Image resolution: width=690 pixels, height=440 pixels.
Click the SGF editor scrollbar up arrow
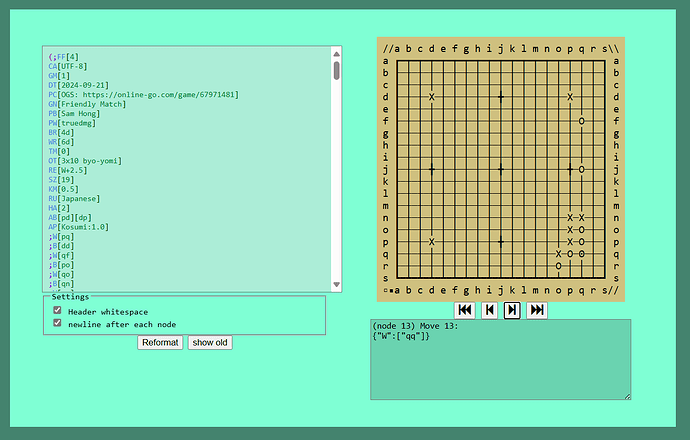(337, 54)
